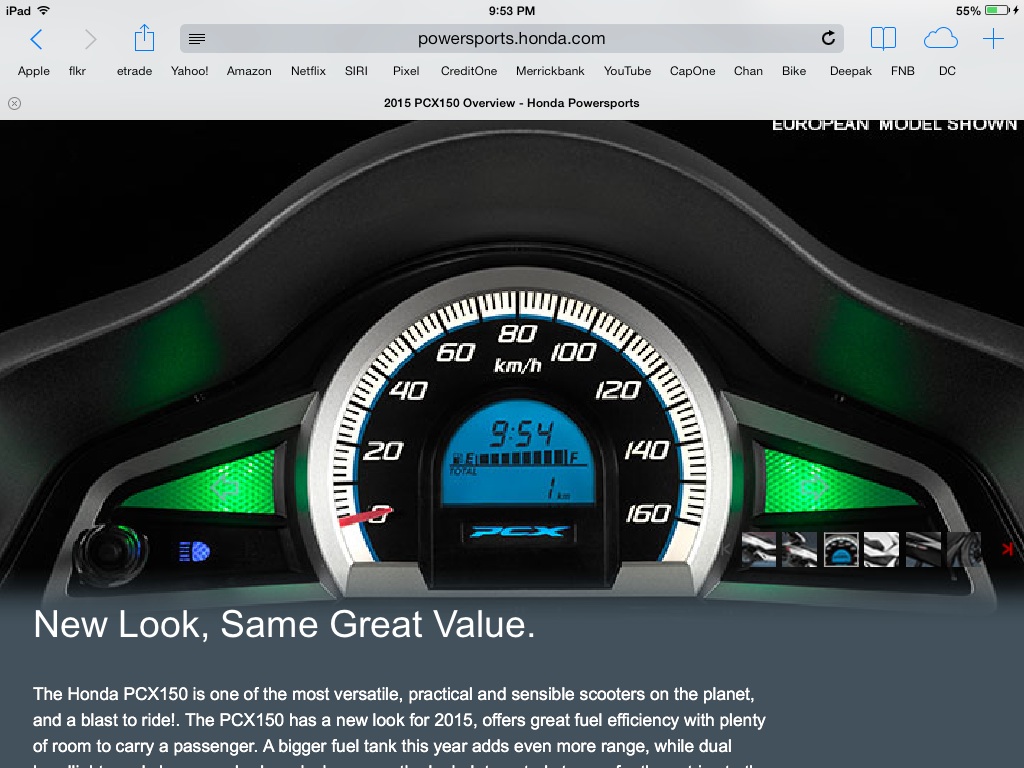Click the red next gallery arrow
Viewport: 1024px width, 768px height.
pyautogui.click(x=1006, y=549)
